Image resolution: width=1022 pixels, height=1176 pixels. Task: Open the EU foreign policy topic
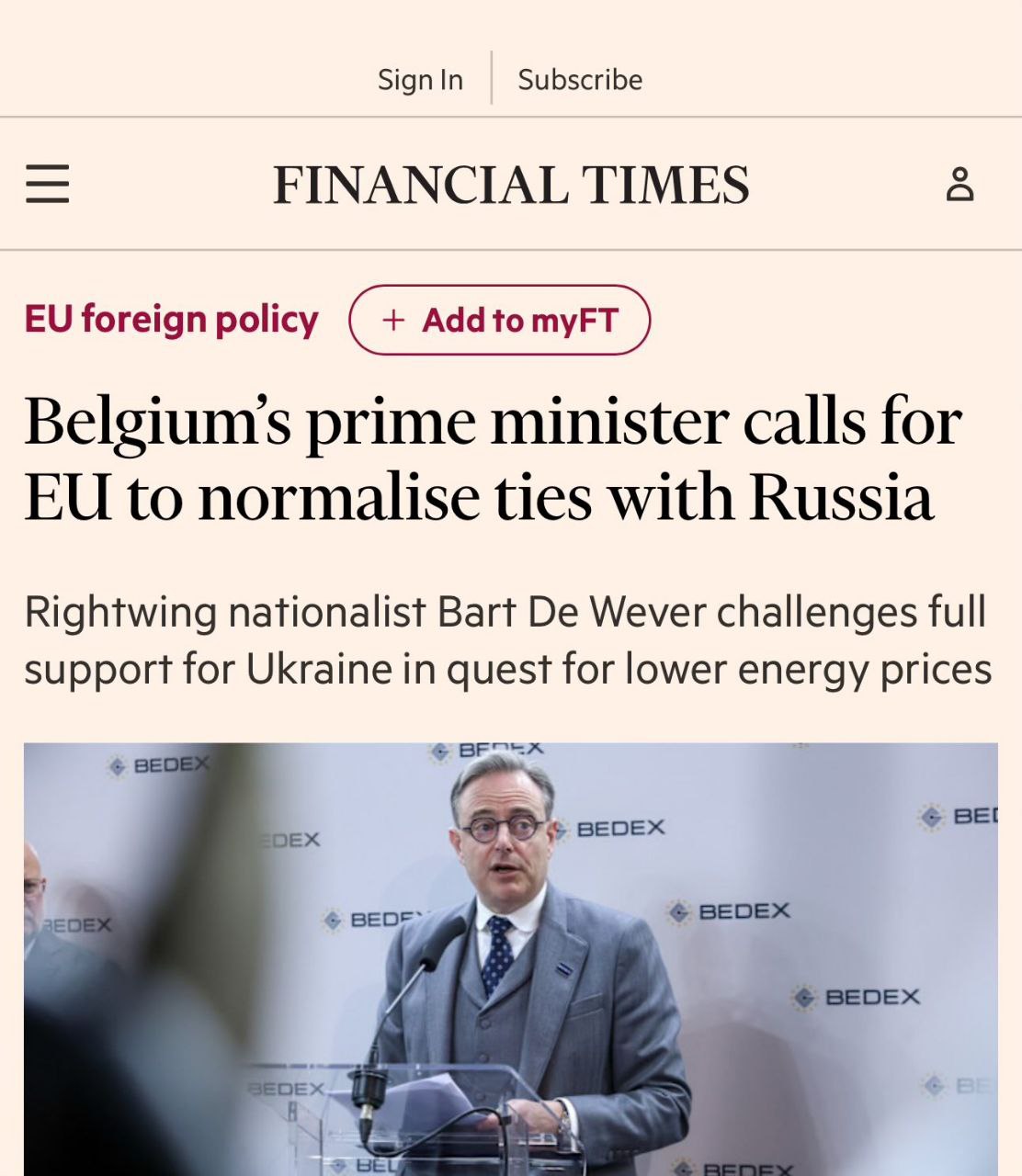click(x=171, y=320)
